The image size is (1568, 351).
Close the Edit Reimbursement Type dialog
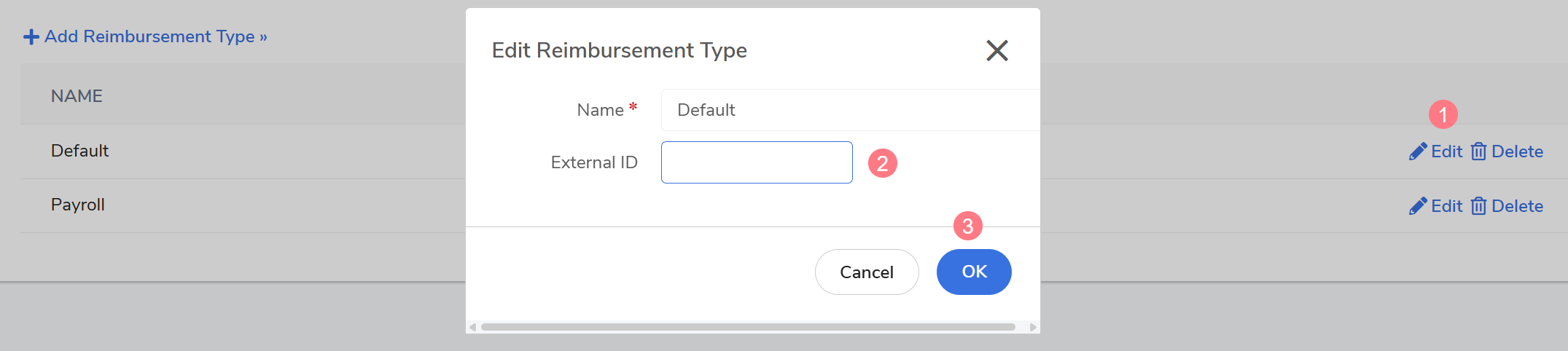coord(996,50)
